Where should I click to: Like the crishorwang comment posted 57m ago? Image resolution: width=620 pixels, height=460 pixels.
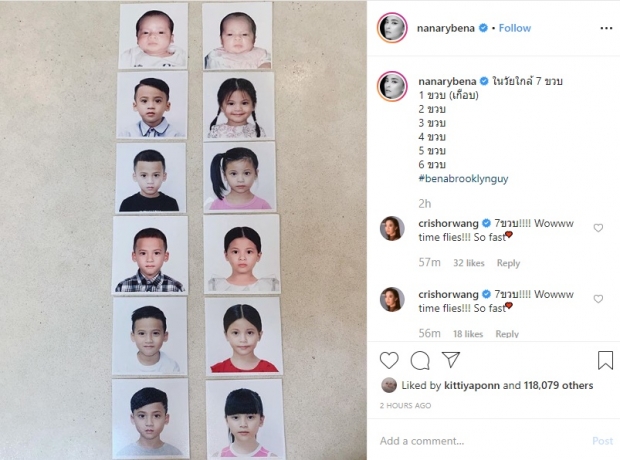tap(598, 228)
